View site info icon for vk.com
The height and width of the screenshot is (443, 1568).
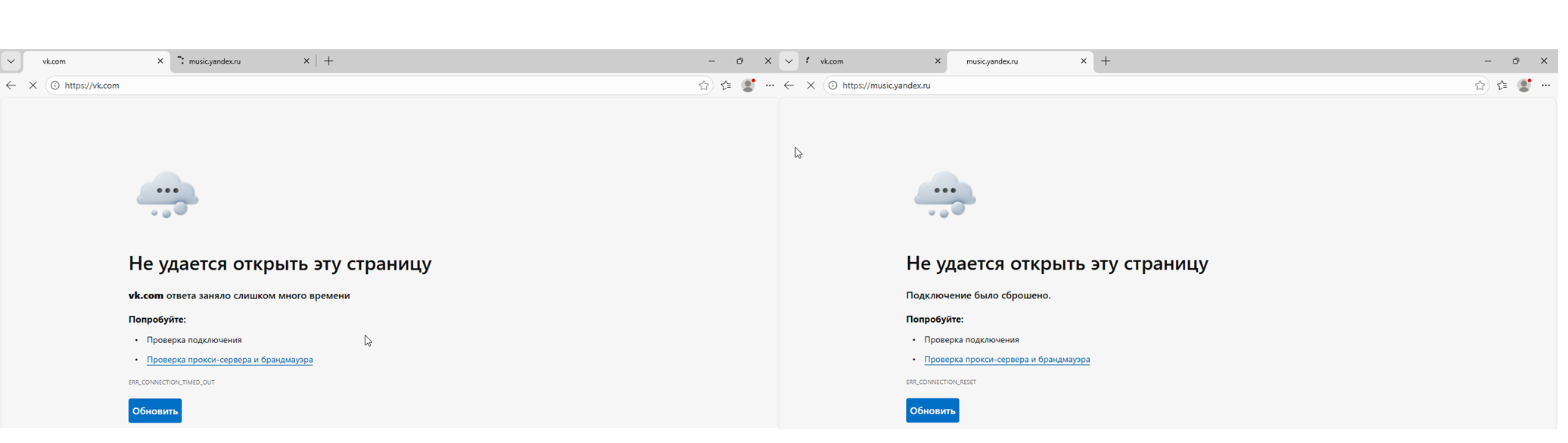coord(55,86)
